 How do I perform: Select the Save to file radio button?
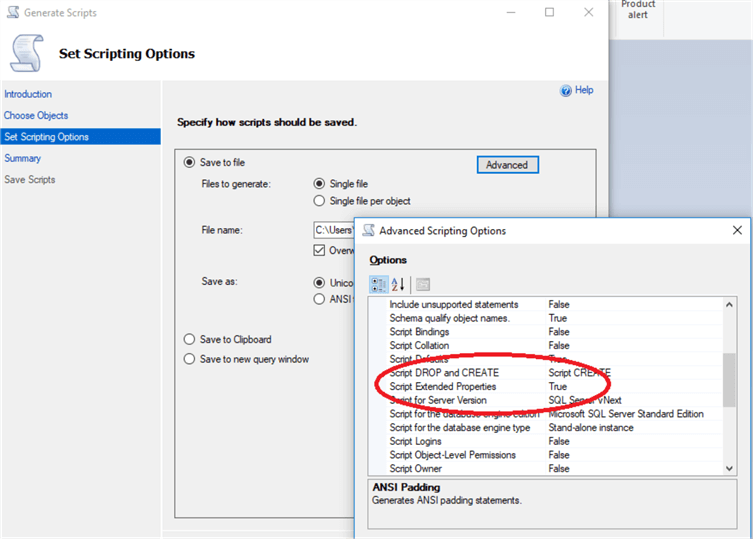189,162
